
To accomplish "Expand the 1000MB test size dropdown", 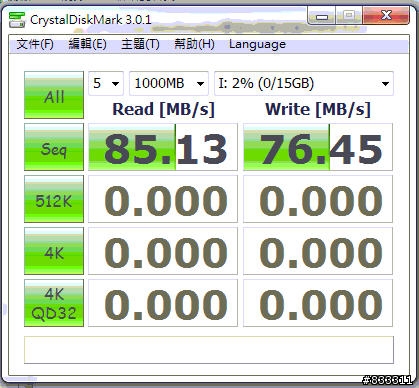I will 169,83.
